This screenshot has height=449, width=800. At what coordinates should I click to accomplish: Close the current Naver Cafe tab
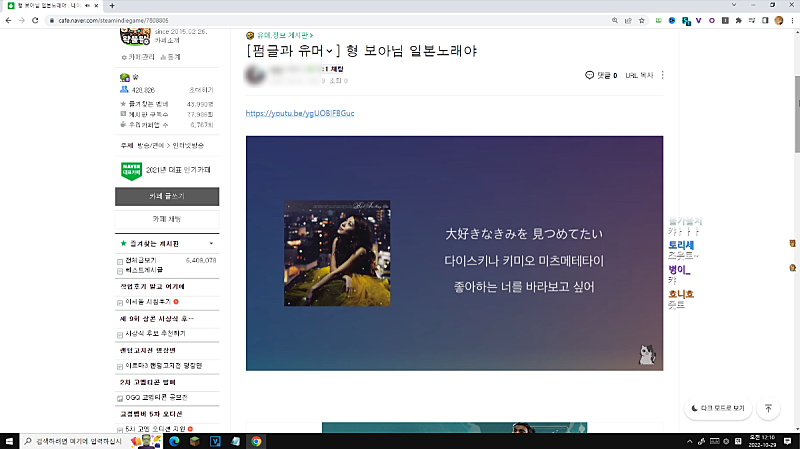pyautogui.click(x=96, y=6)
